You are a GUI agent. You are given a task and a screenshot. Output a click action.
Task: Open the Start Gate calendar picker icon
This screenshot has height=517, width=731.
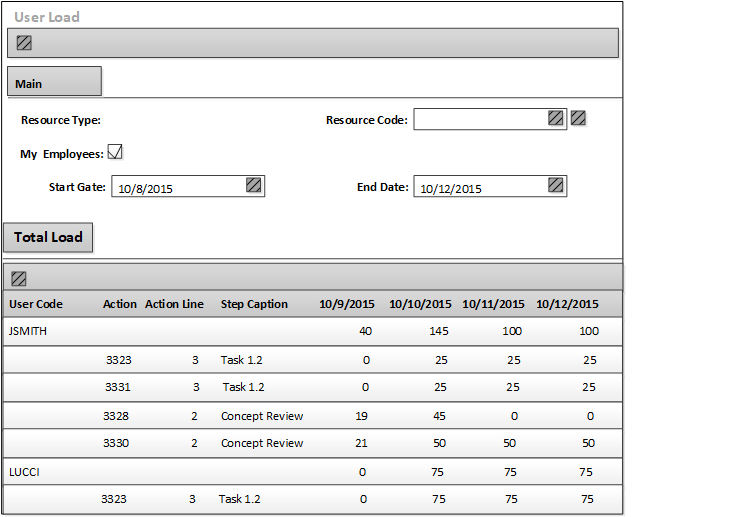(254, 185)
